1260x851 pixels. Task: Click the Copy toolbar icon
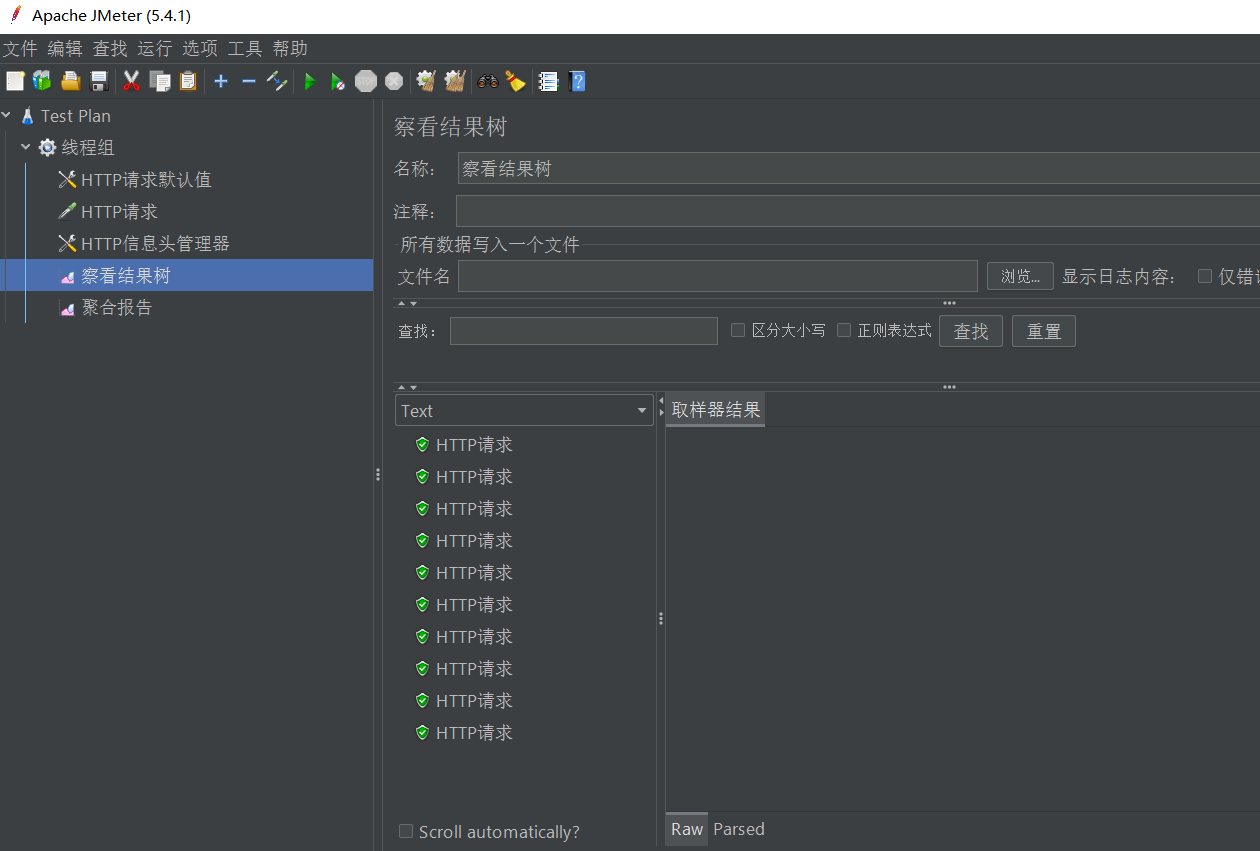[159, 81]
